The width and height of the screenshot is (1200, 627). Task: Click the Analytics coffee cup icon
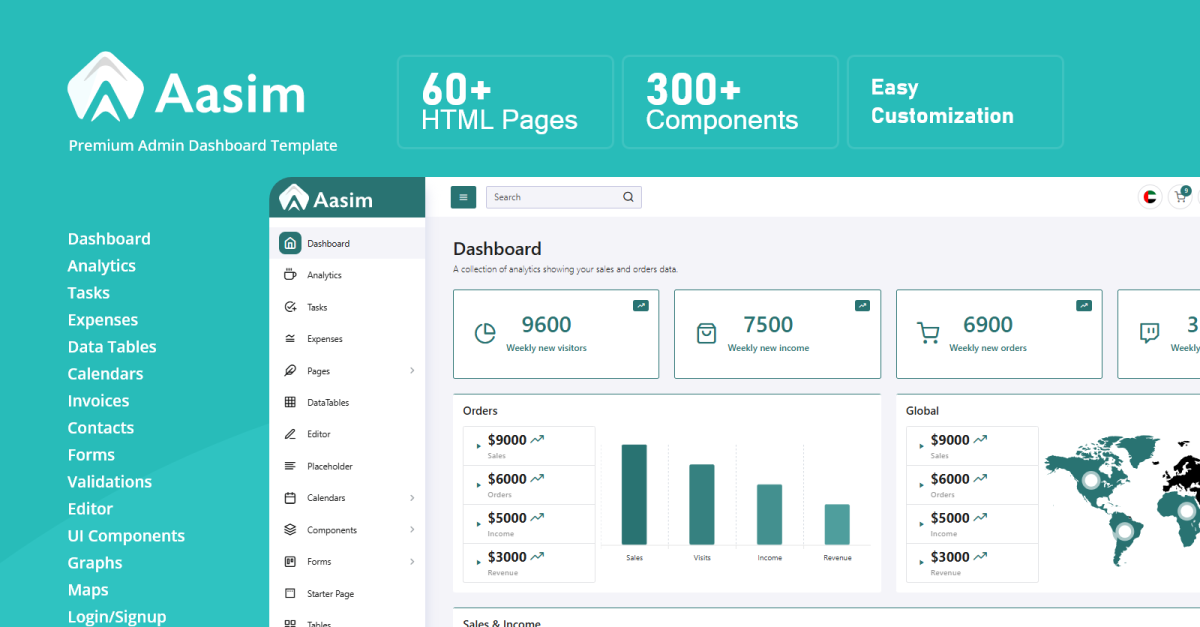click(x=290, y=275)
